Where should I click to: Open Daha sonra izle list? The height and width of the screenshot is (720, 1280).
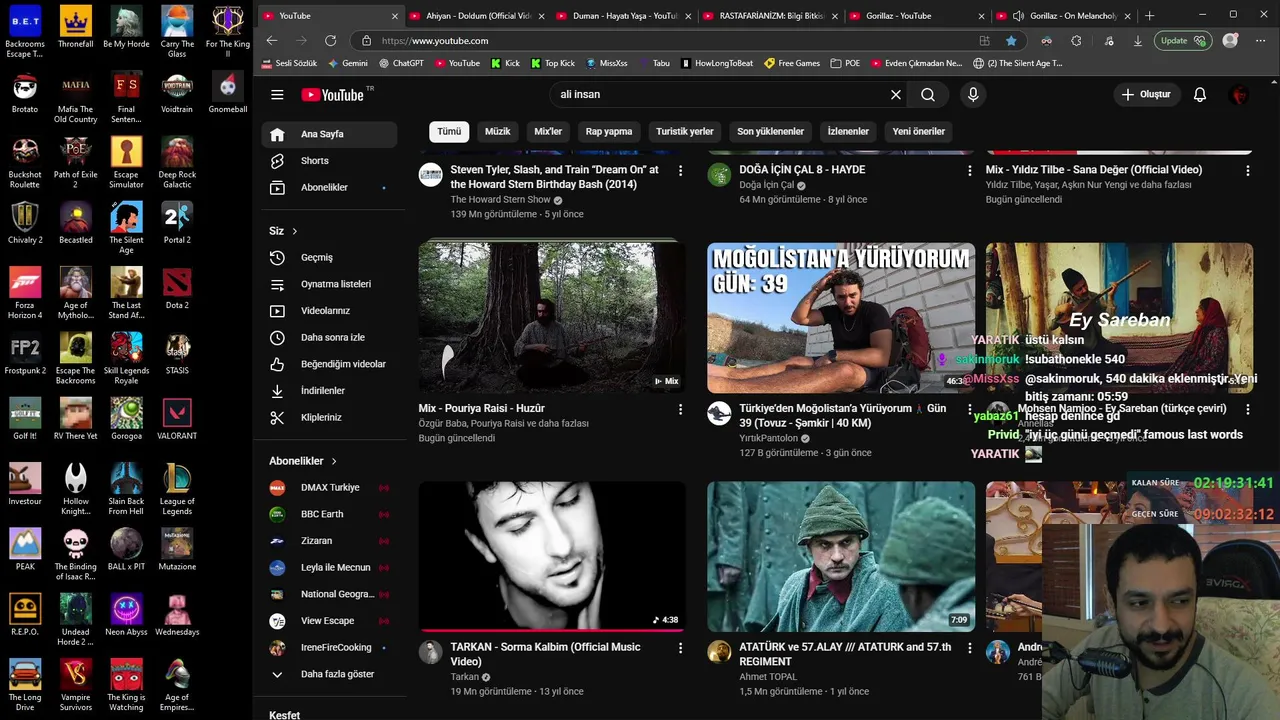pyautogui.click(x=329, y=337)
